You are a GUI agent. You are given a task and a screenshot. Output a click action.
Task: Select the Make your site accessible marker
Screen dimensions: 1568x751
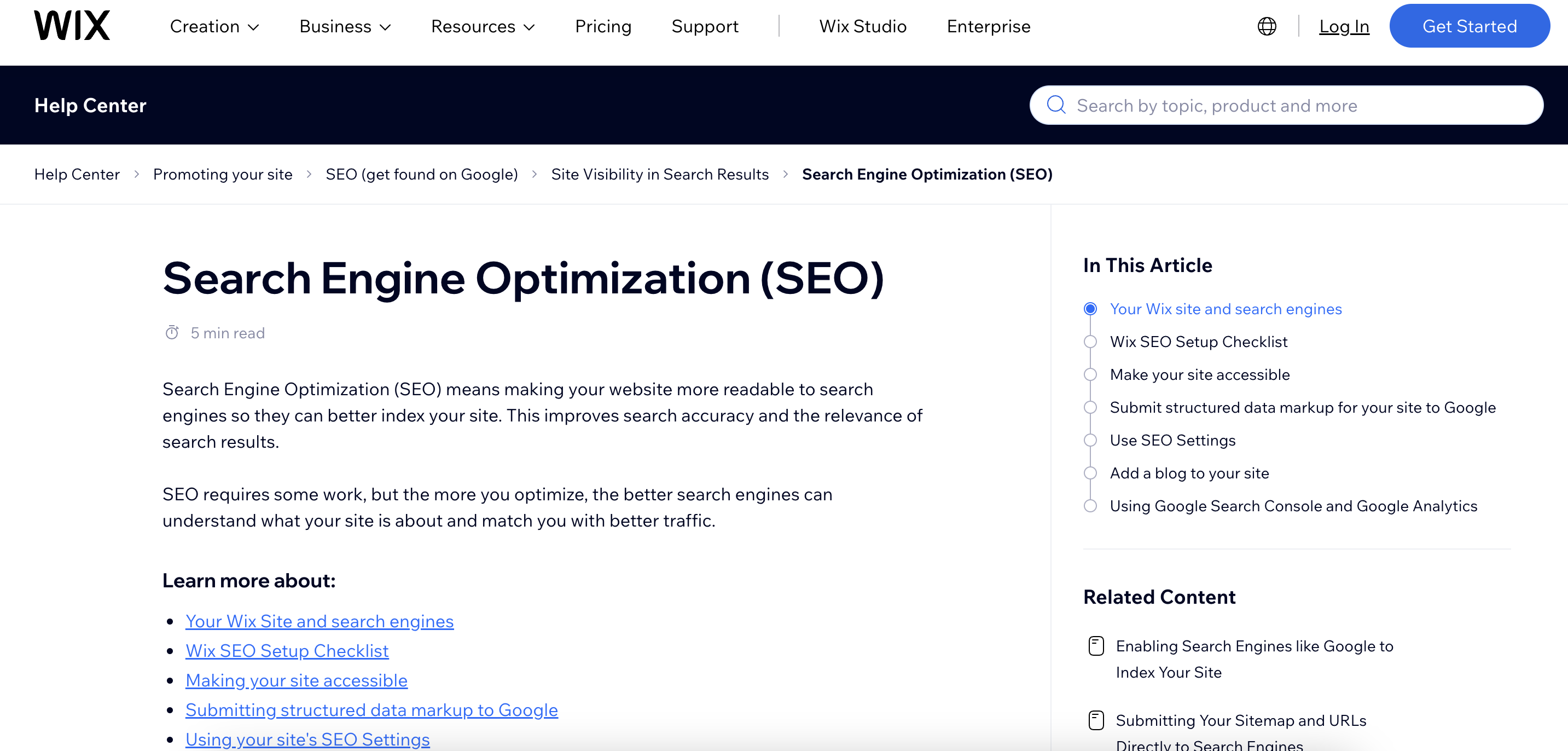(x=1090, y=374)
